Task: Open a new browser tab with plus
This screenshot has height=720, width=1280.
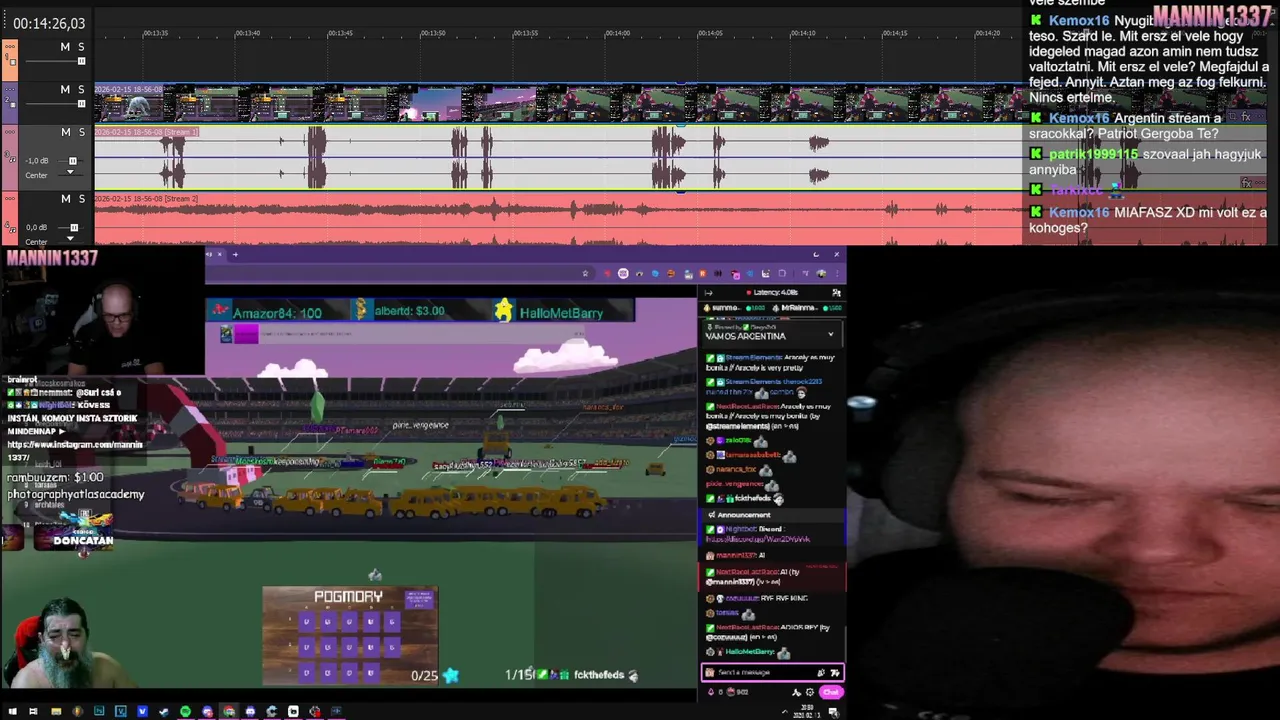Action: click(235, 254)
